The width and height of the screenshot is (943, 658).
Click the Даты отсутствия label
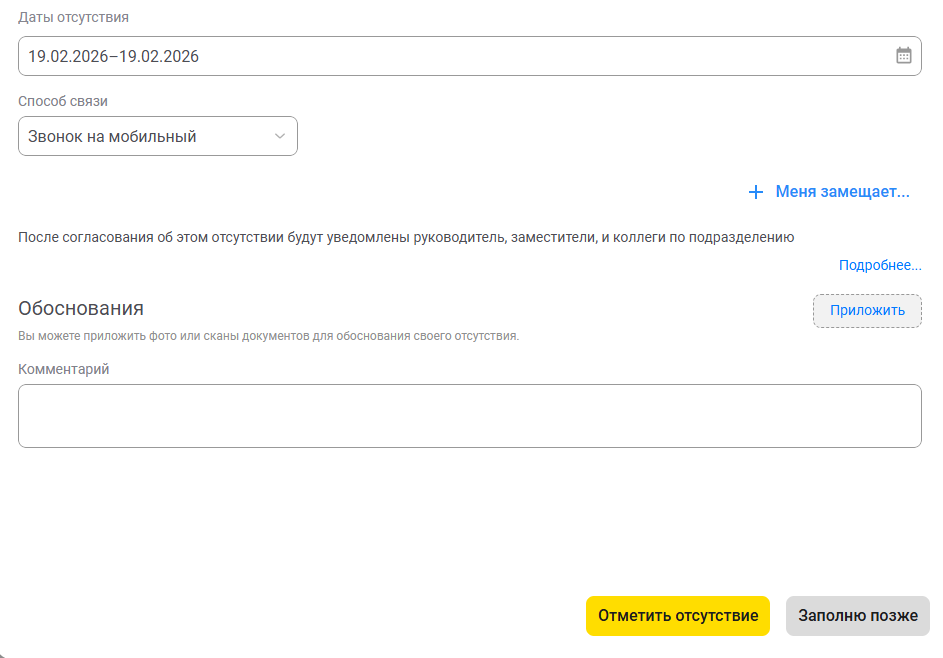73,17
